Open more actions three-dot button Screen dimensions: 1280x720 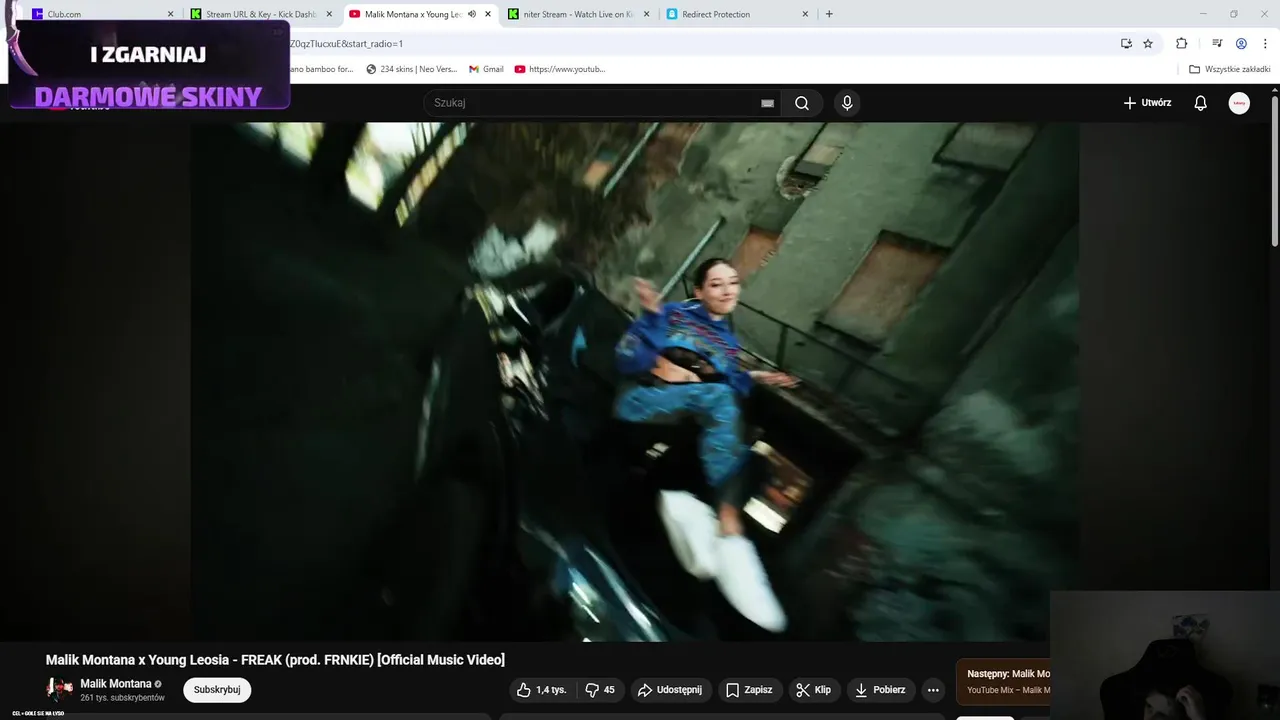933,690
